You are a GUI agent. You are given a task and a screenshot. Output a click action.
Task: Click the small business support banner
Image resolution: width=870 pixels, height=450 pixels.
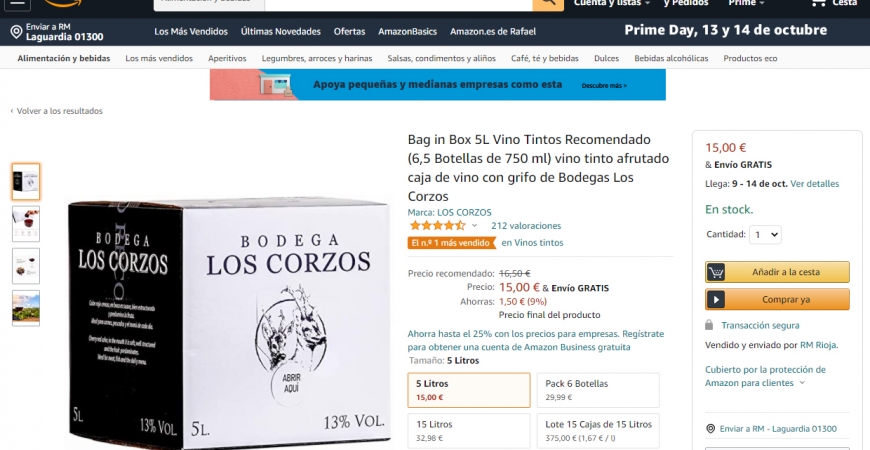[x=438, y=85]
